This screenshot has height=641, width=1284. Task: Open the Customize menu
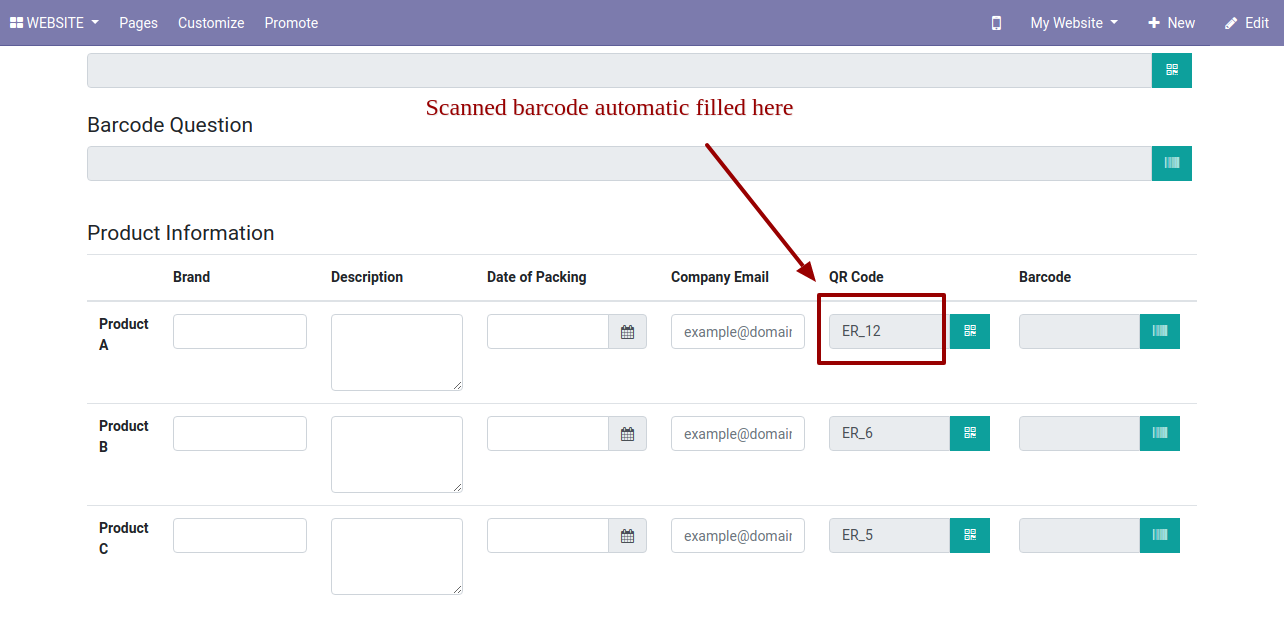click(211, 23)
